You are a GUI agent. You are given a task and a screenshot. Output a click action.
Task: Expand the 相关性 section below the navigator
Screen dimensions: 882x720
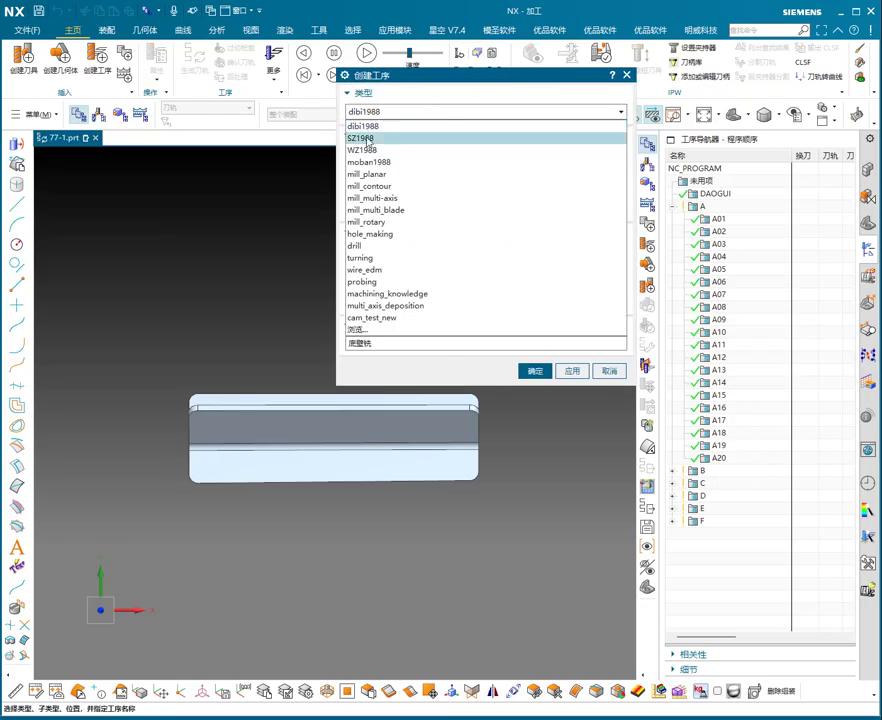673,654
